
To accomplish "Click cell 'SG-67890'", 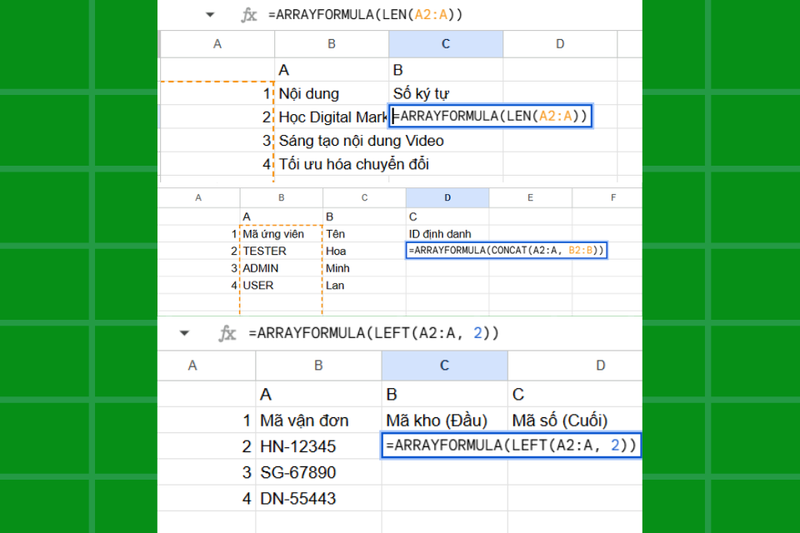I will (x=318, y=472).
